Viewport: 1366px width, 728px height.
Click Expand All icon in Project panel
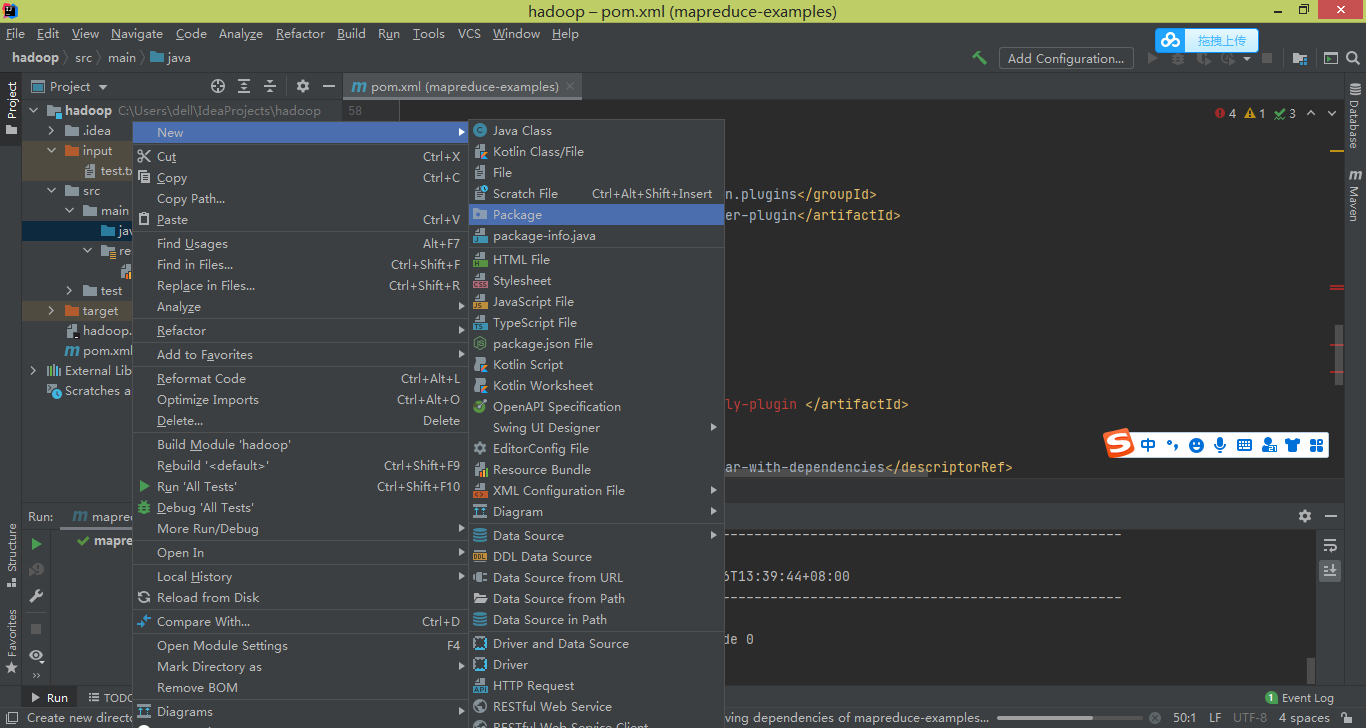(x=244, y=86)
